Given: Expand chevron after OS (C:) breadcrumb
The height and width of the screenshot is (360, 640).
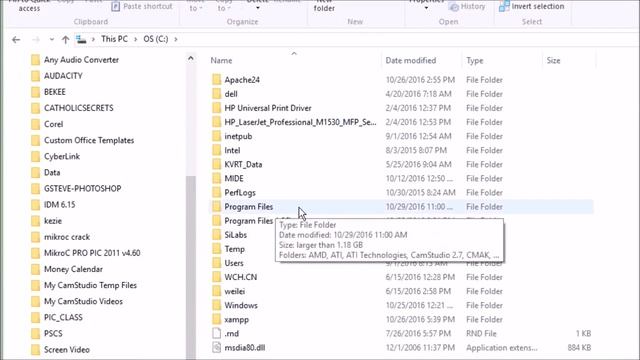Looking at the screenshot, I should pyautogui.click(x=176, y=39).
